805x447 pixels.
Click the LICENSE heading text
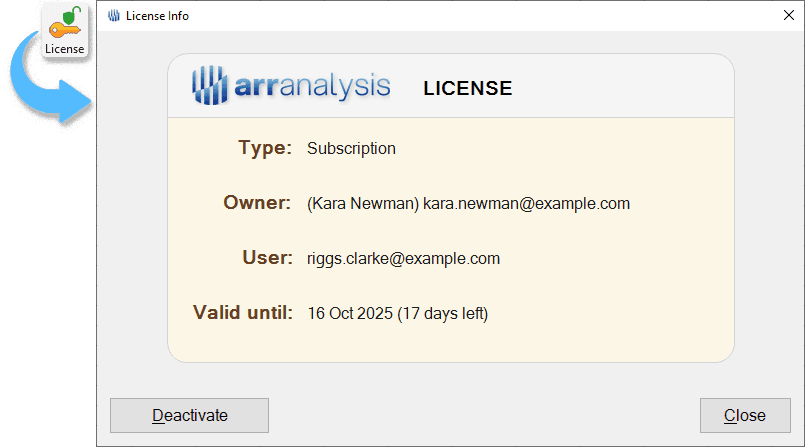pyautogui.click(x=467, y=88)
